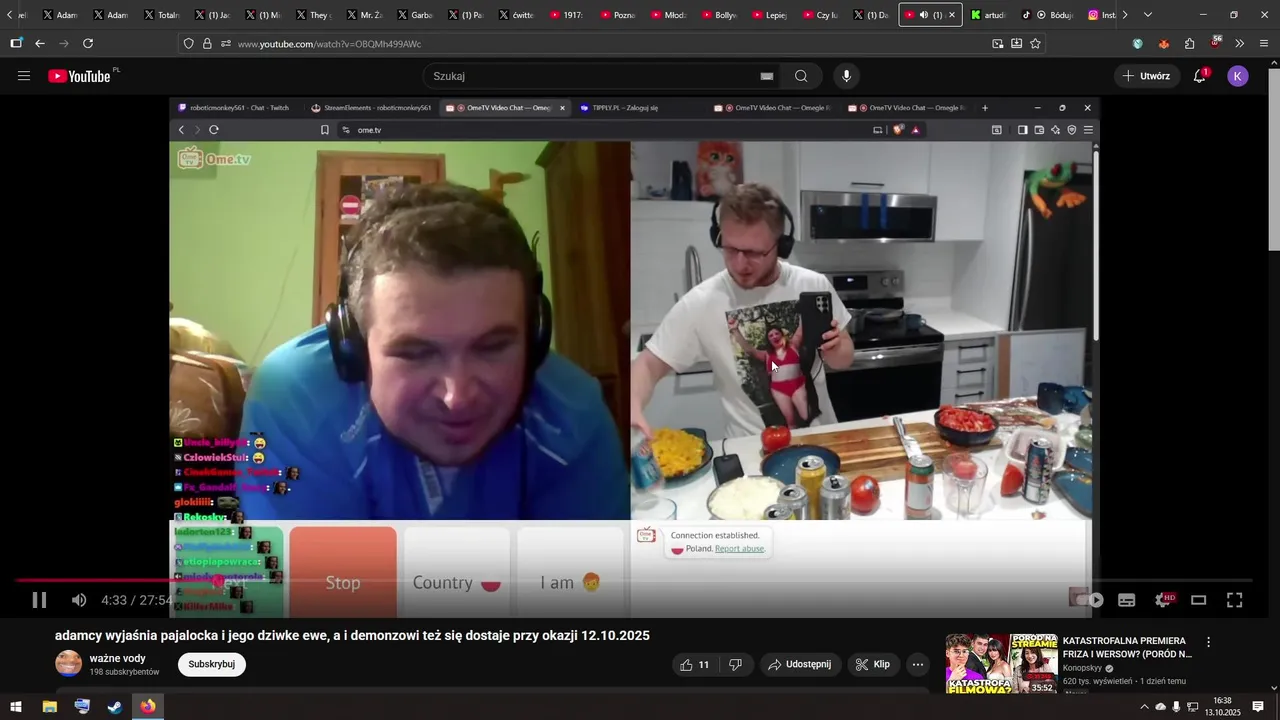Switch to the Inst Instagram tab
Viewport: 1280px width, 720px height.
pos(1101,15)
